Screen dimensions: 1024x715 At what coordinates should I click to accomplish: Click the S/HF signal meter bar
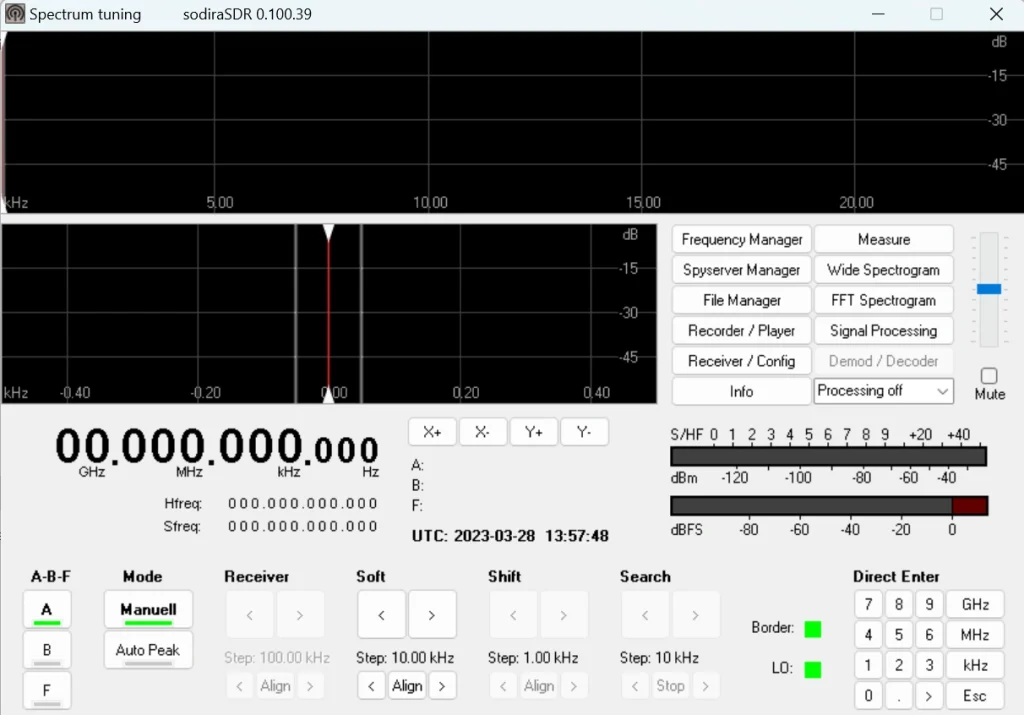point(828,456)
